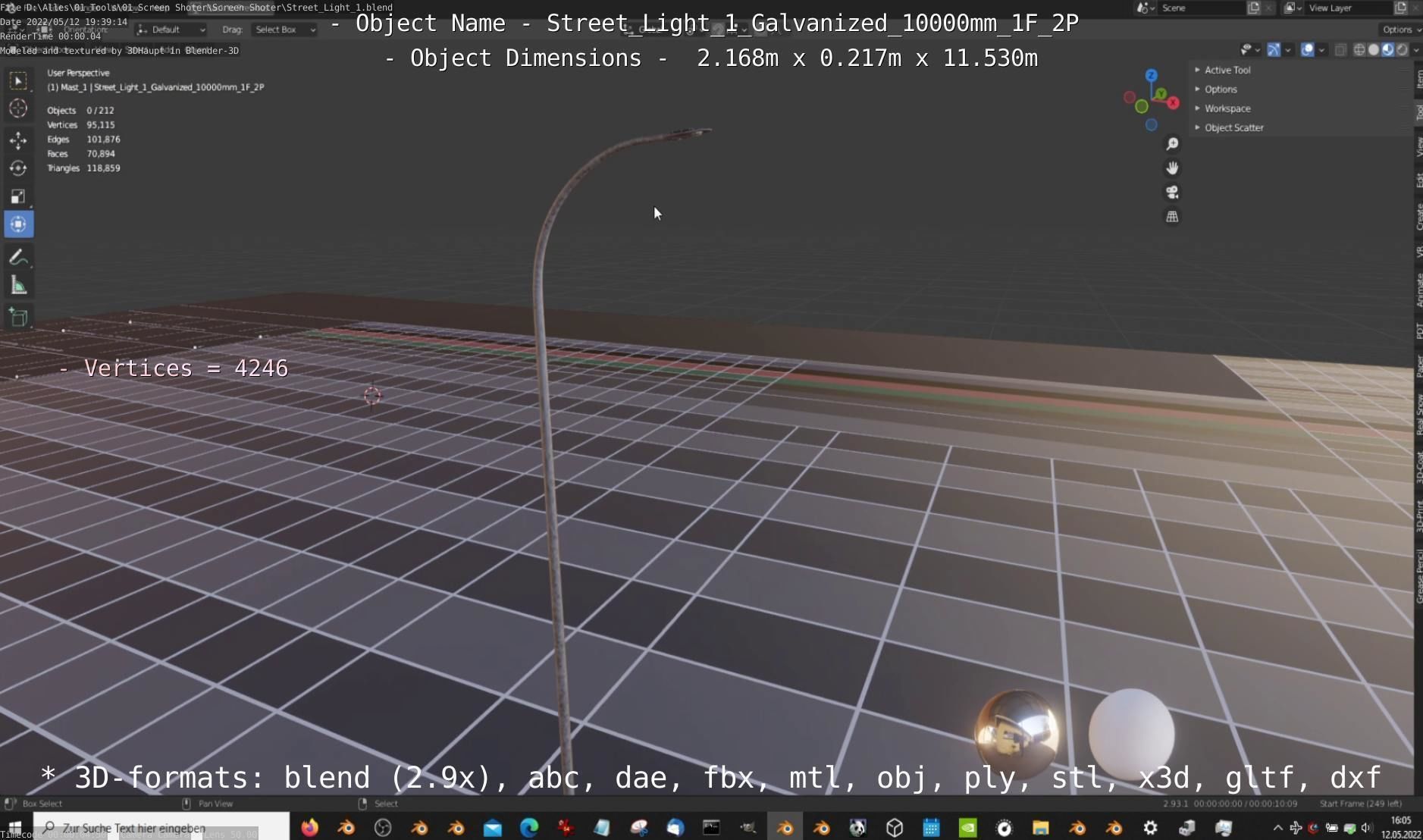Click the new view layer icon
Screen dimensions: 1423x840
1400,8
